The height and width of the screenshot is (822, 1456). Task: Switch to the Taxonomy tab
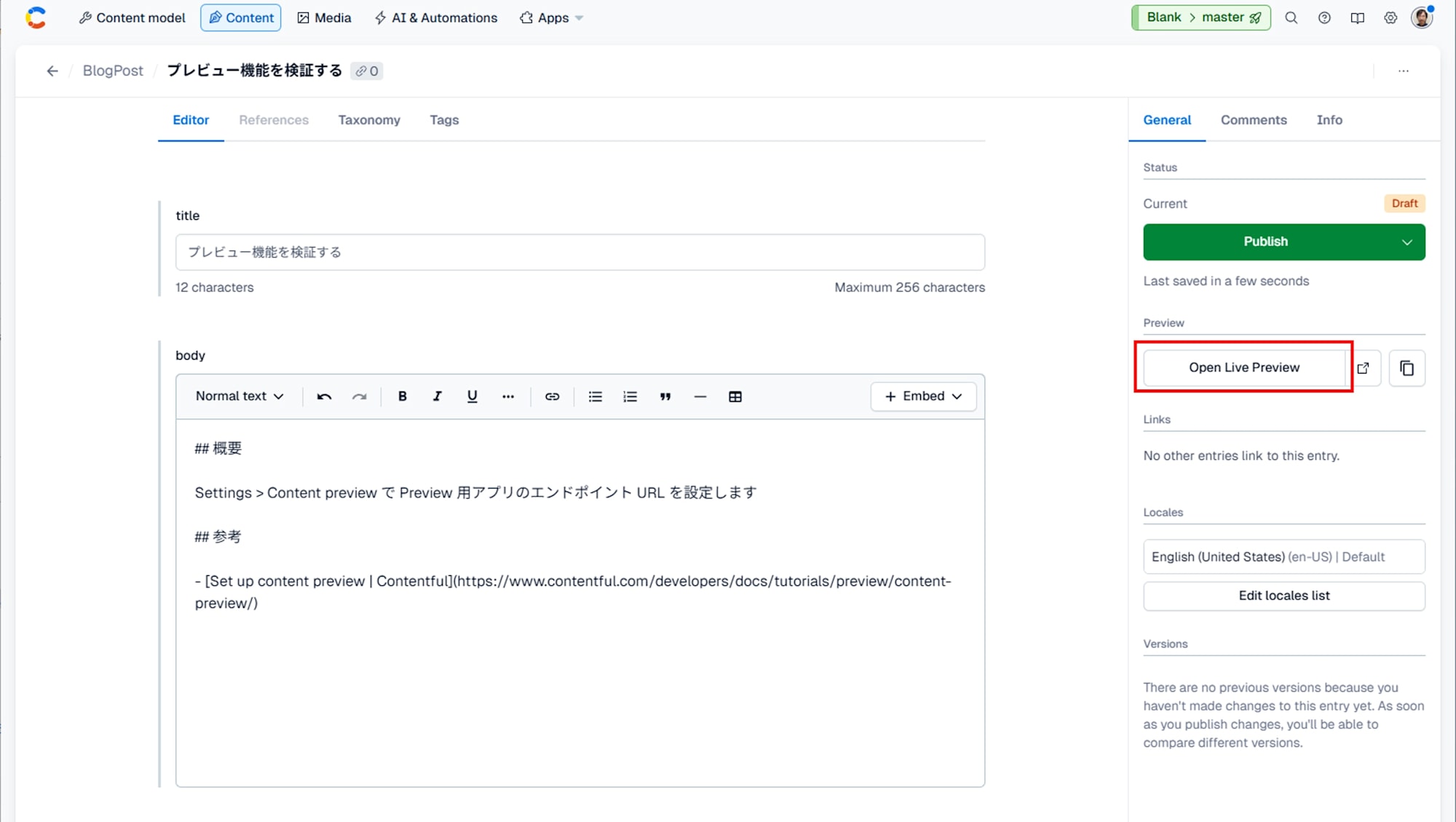(x=369, y=120)
